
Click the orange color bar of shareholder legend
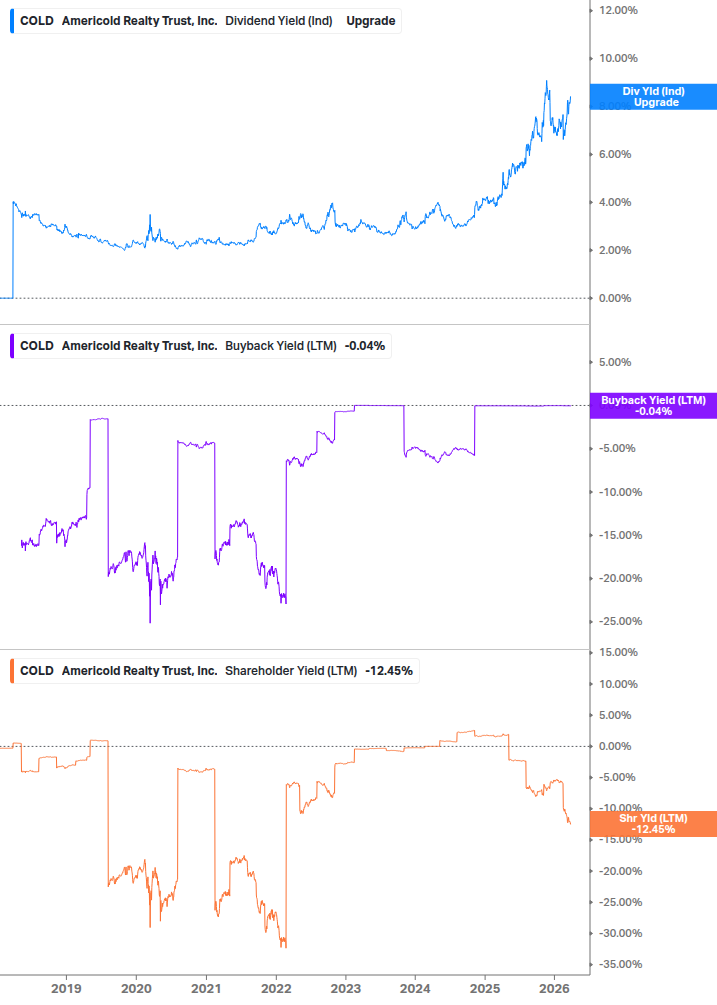click(x=12, y=671)
